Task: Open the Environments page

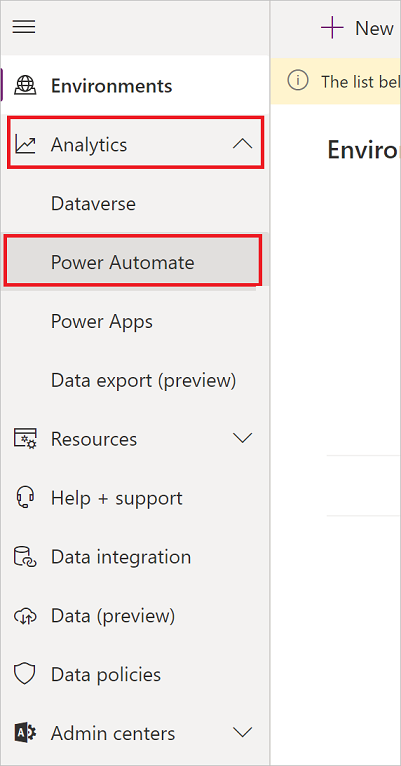Action: pyautogui.click(x=135, y=85)
